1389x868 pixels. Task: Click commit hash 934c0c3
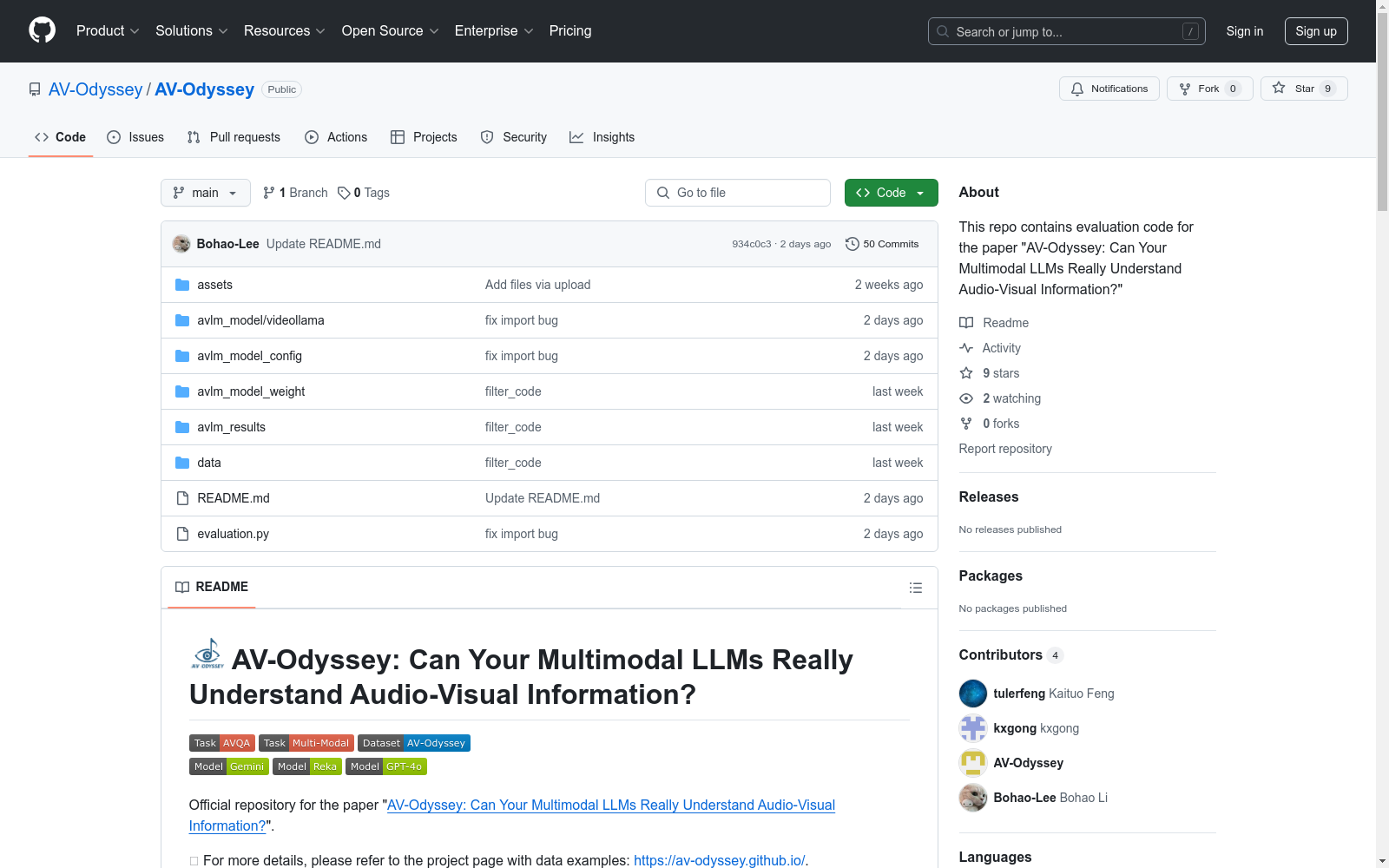coord(752,244)
